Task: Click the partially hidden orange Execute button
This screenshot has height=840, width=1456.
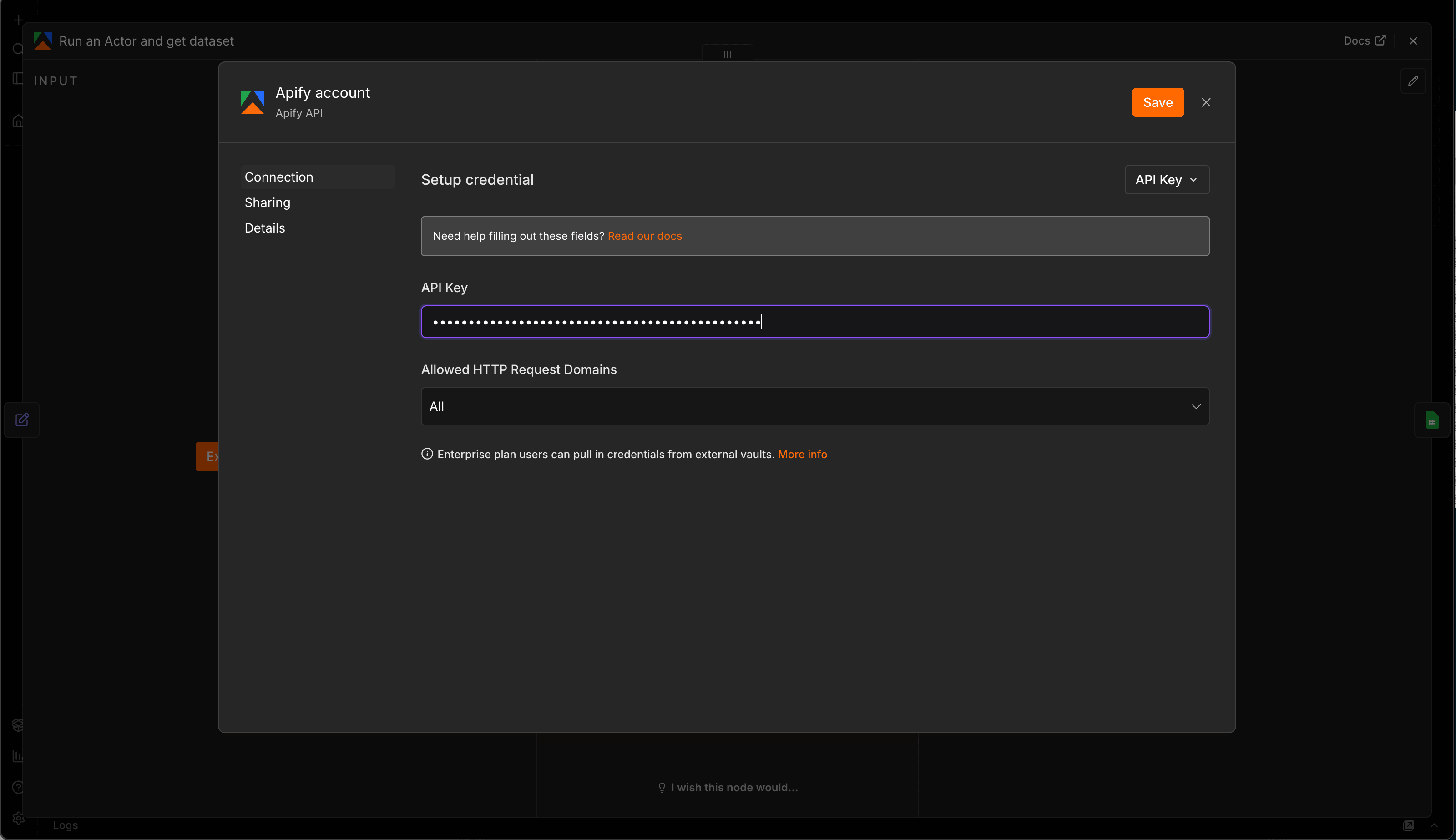Action: tap(207, 456)
